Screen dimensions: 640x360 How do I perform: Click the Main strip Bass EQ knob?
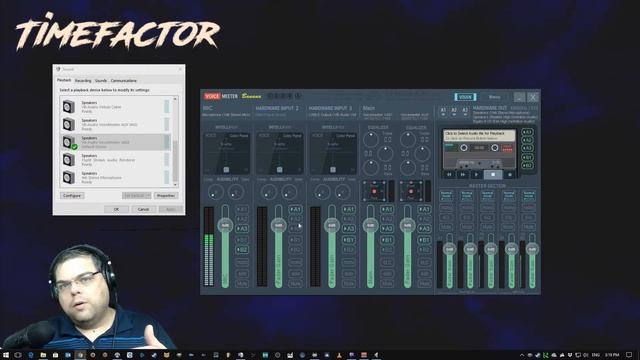click(x=371, y=167)
